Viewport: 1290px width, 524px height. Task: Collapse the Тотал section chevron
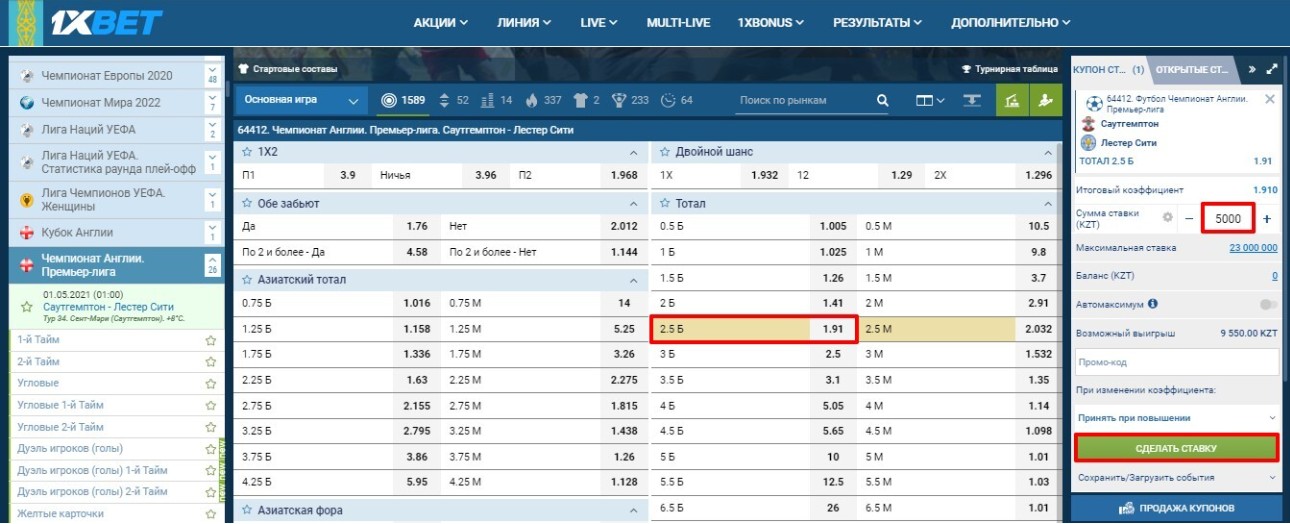click(x=1048, y=204)
